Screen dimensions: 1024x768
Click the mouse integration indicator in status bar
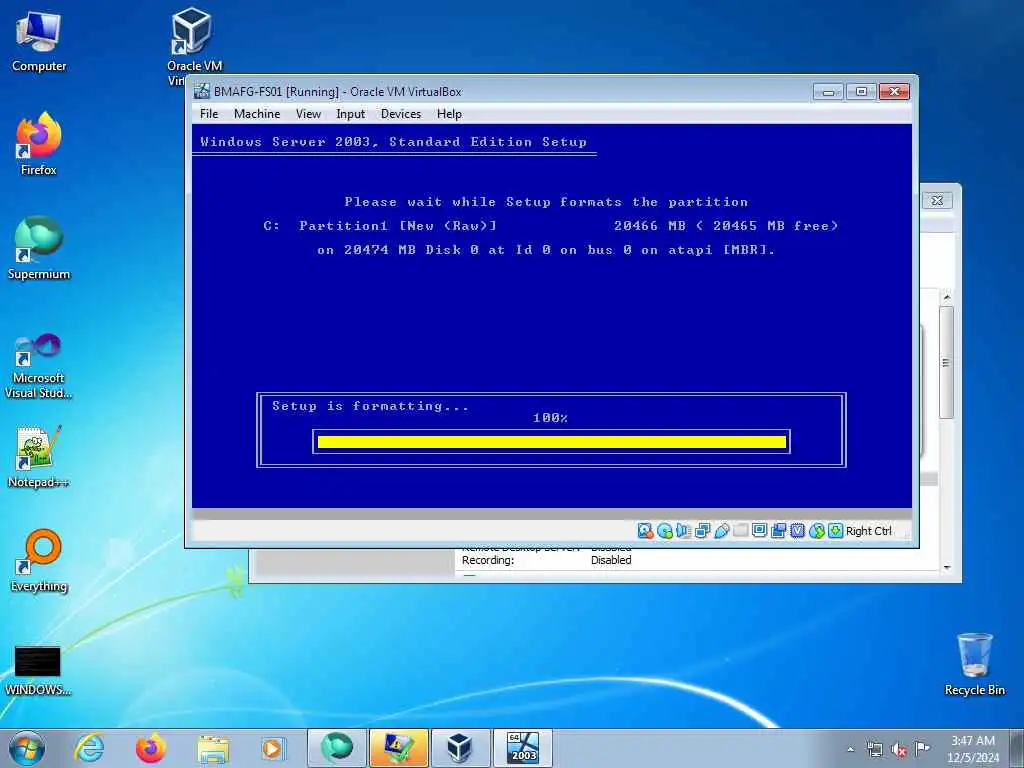point(816,531)
